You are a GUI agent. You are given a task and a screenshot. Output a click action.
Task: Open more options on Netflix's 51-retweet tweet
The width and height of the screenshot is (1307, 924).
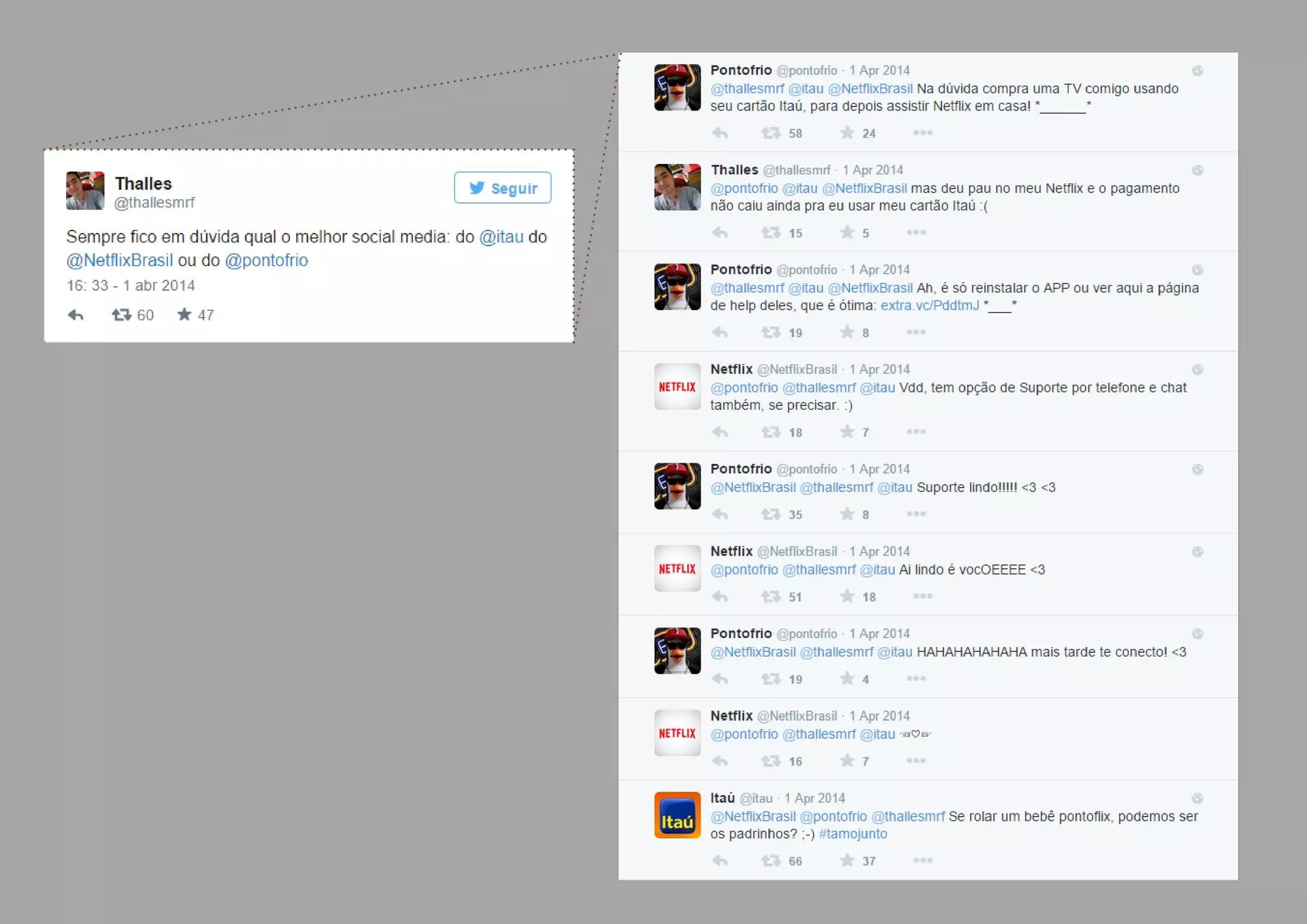[922, 596]
